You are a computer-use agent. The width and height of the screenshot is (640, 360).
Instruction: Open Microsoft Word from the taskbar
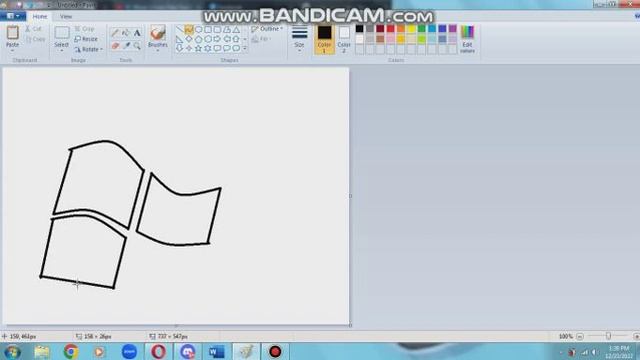[x=216, y=351]
